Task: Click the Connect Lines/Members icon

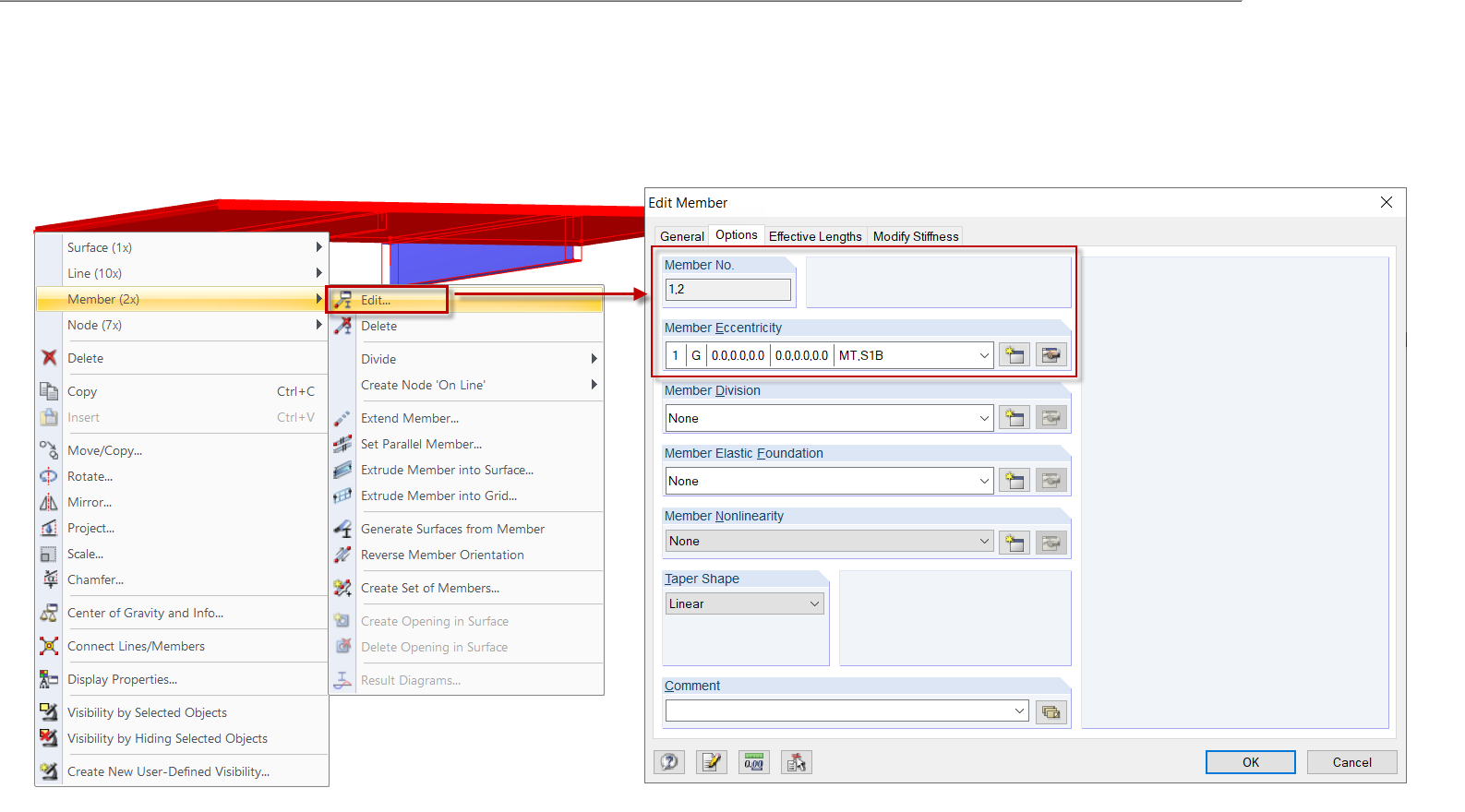Action: pos(49,646)
